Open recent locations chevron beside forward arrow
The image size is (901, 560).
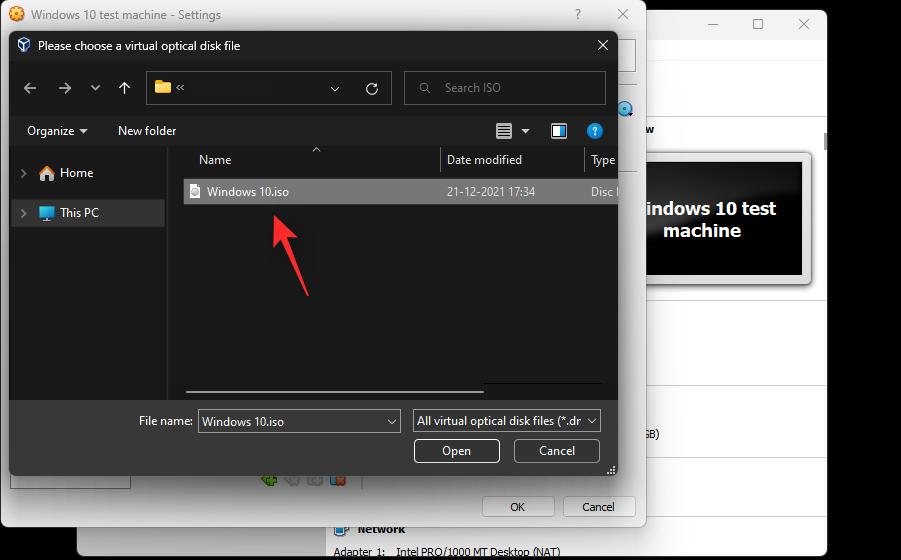pos(95,88)
